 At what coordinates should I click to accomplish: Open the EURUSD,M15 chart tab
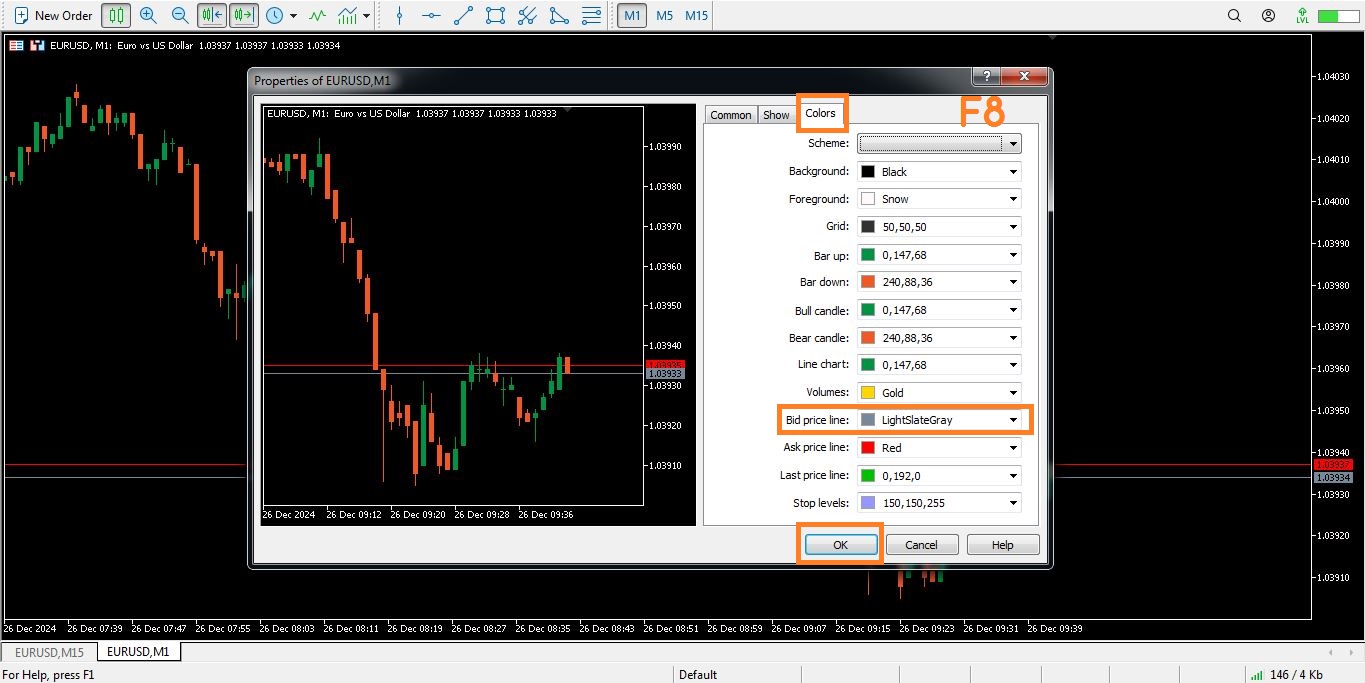[x=48, y=652]
